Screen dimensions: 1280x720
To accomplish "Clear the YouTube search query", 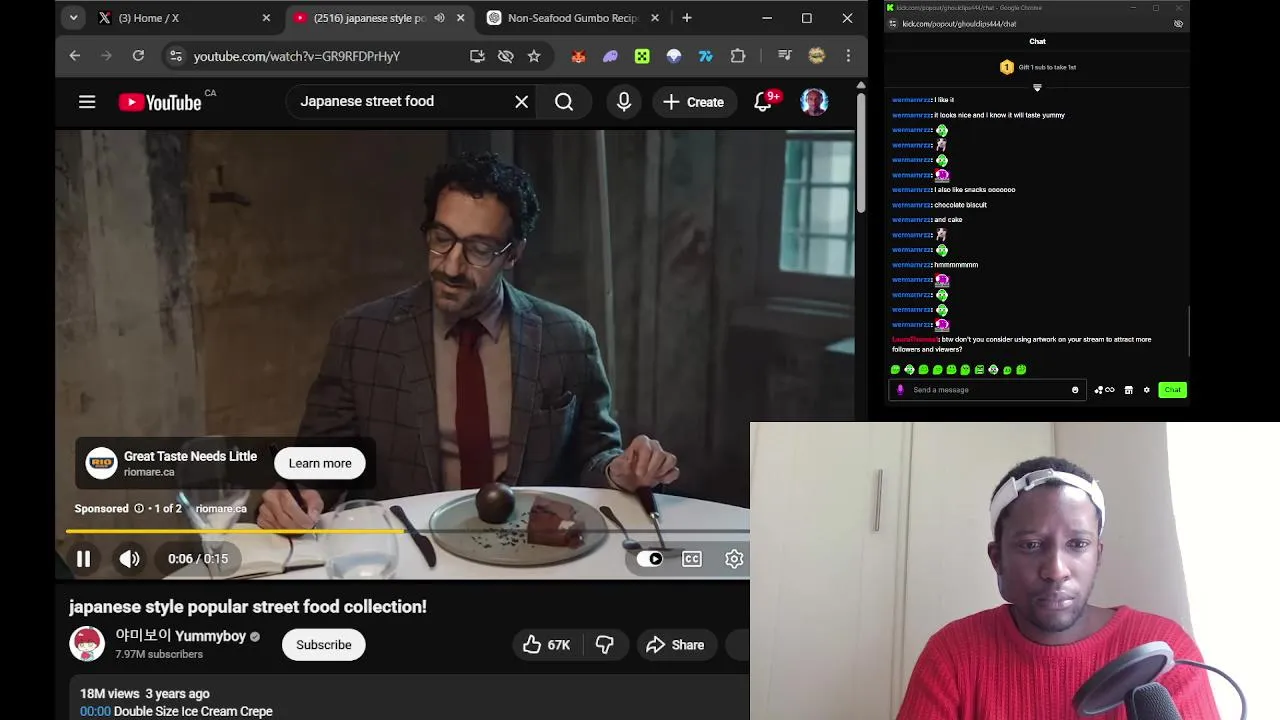I will [521, 101].
